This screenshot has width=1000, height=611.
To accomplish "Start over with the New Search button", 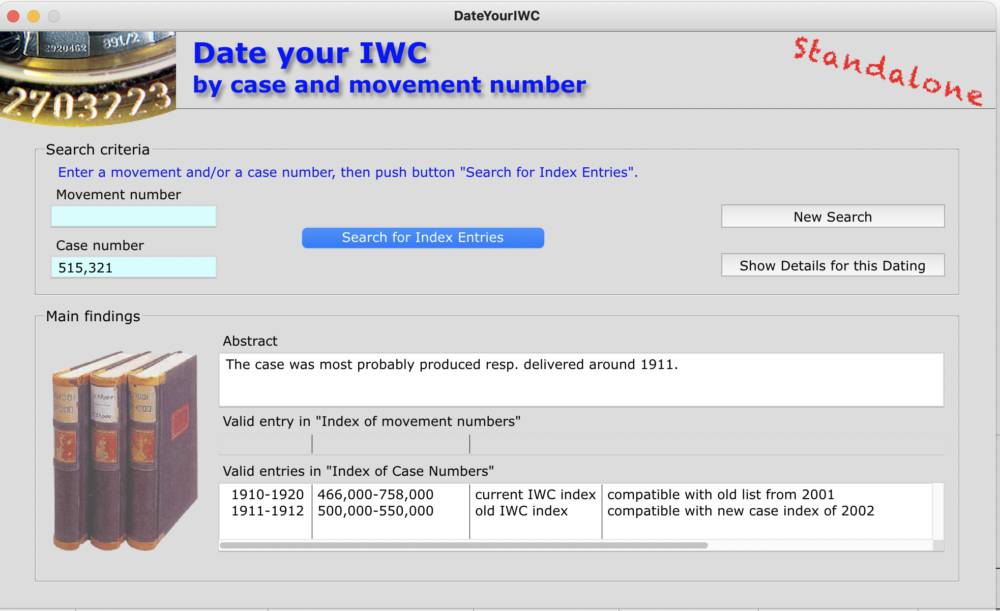I will tap(832, 216).
